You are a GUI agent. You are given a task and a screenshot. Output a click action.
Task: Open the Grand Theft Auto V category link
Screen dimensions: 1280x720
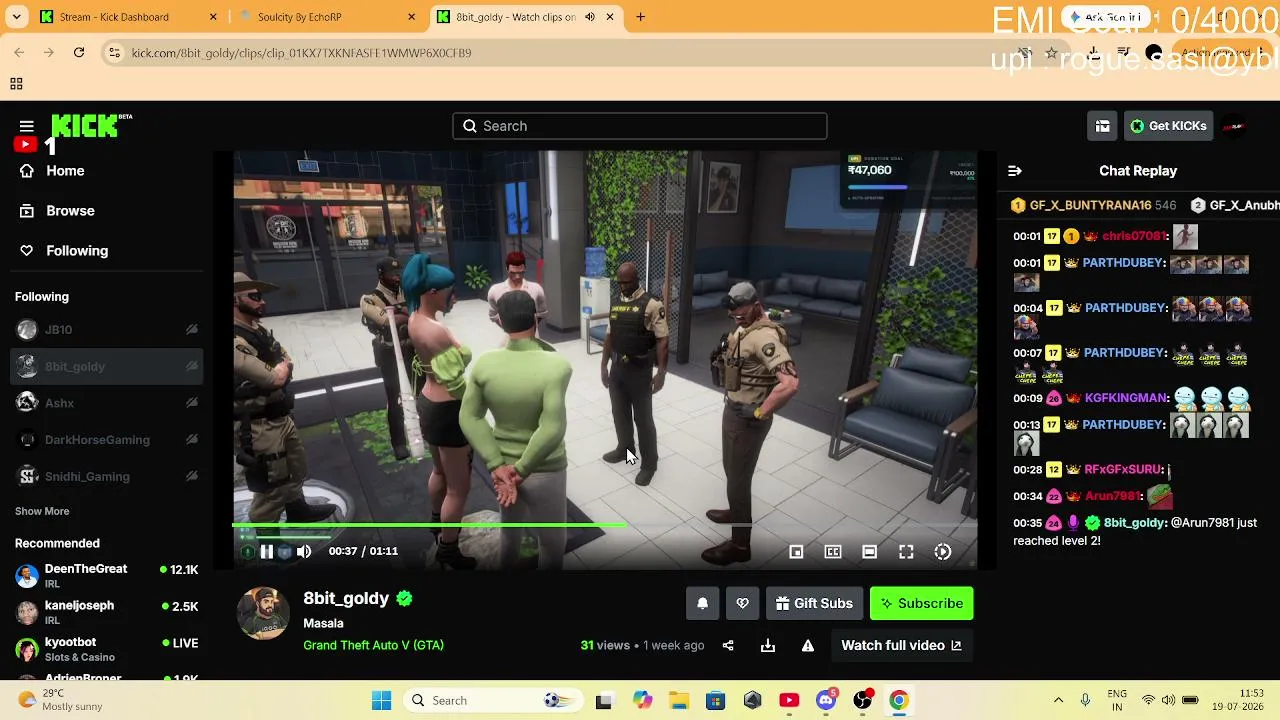point(373,646)
